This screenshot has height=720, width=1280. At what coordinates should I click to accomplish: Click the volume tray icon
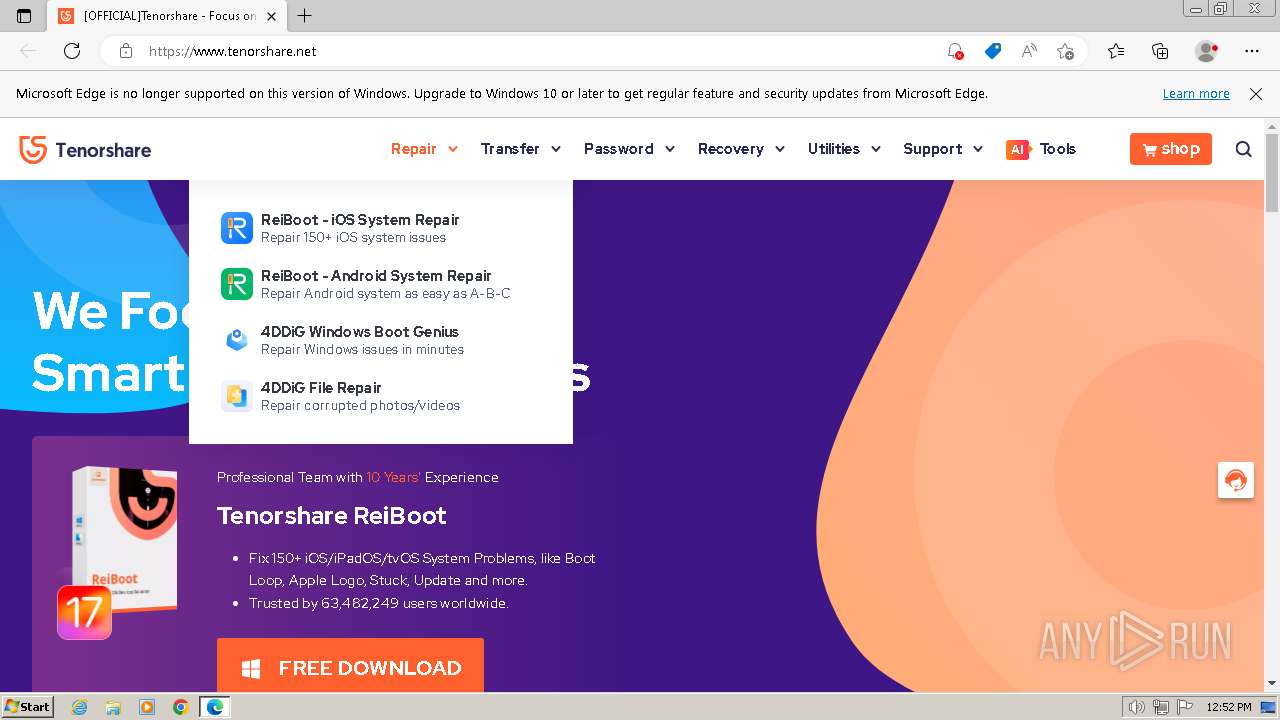[x=1137, y=707]
